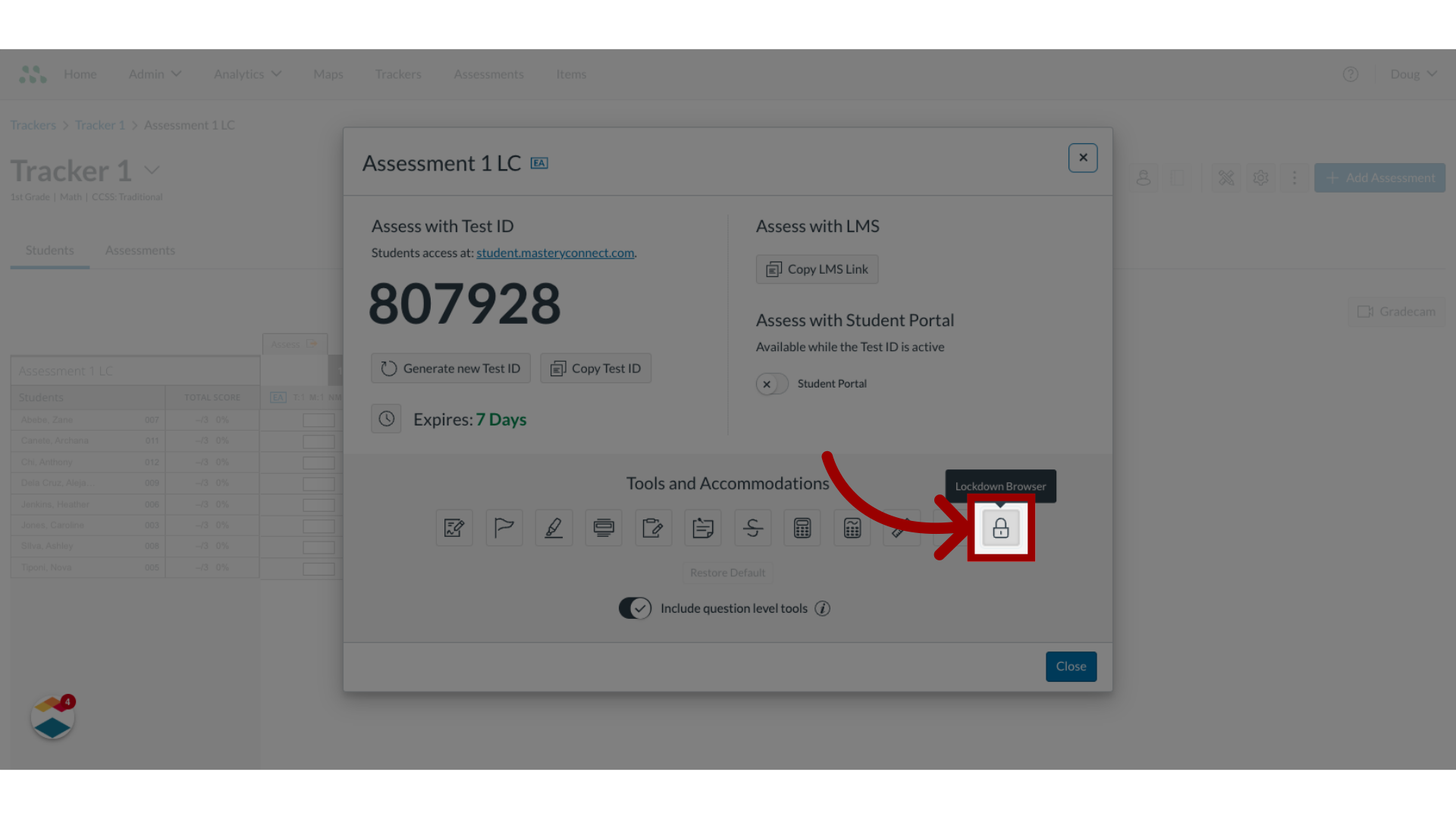
Task: Select the calculator tool icon
Action: tap(802, 527)
